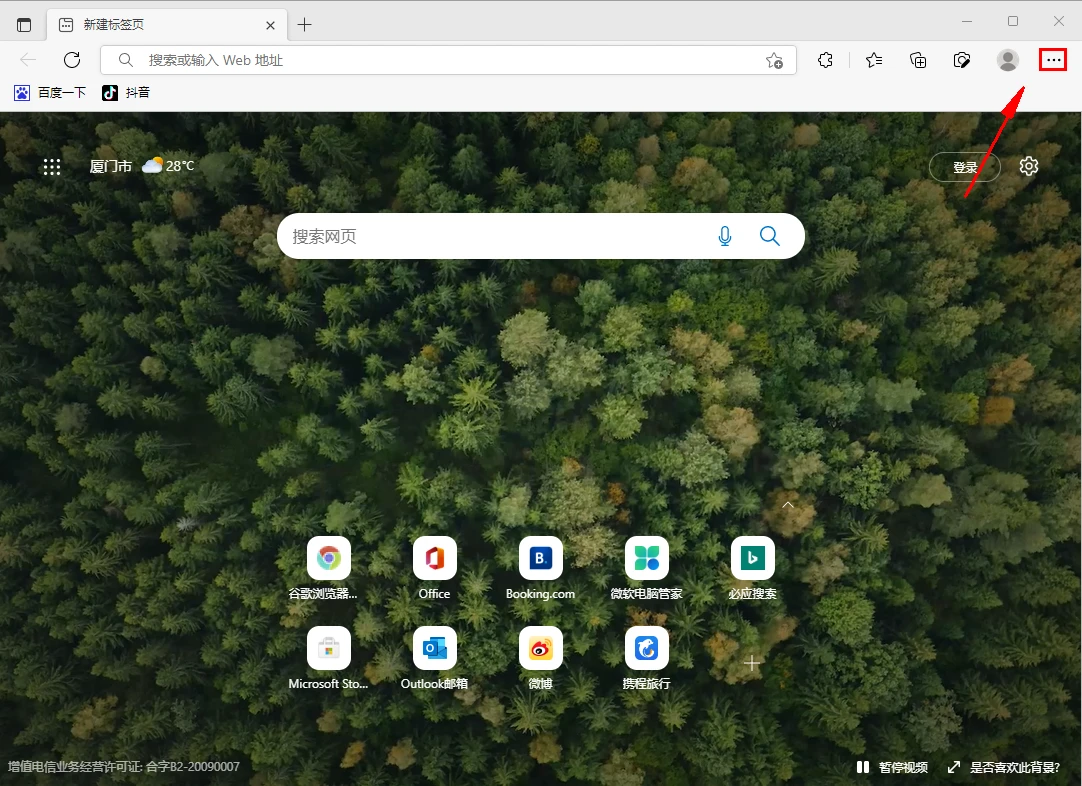Click the 登录 sign-in button
The width and height of the screenshot is (1082, 786).
965,167
